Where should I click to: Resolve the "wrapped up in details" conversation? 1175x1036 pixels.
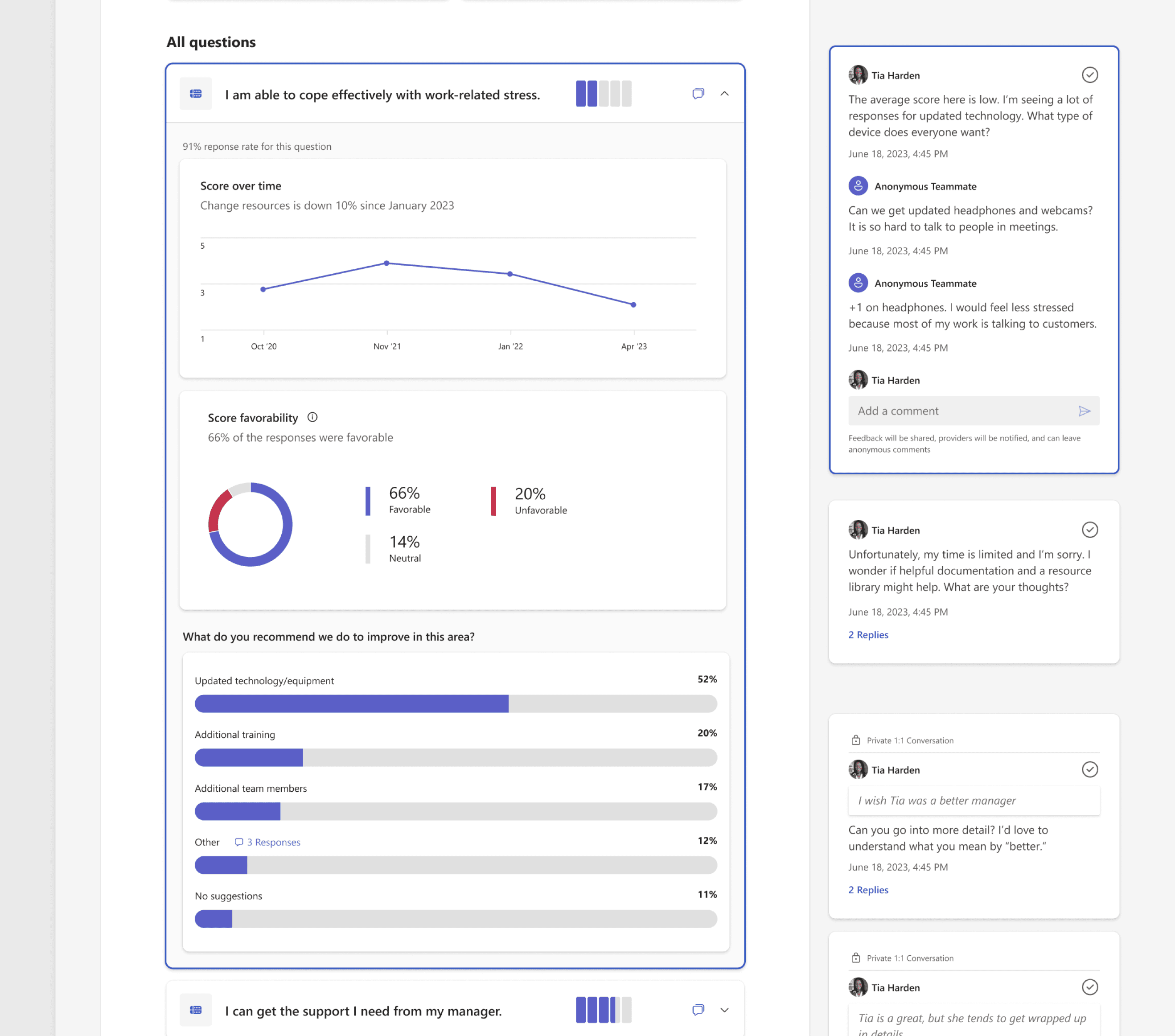1089,988
